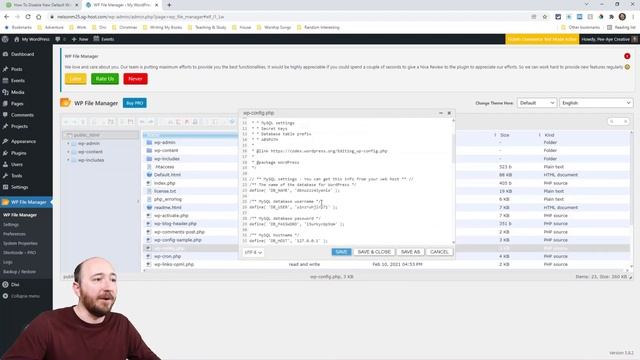Select public_html root in the folder tree
640x360 pixels.
(87, 135)
